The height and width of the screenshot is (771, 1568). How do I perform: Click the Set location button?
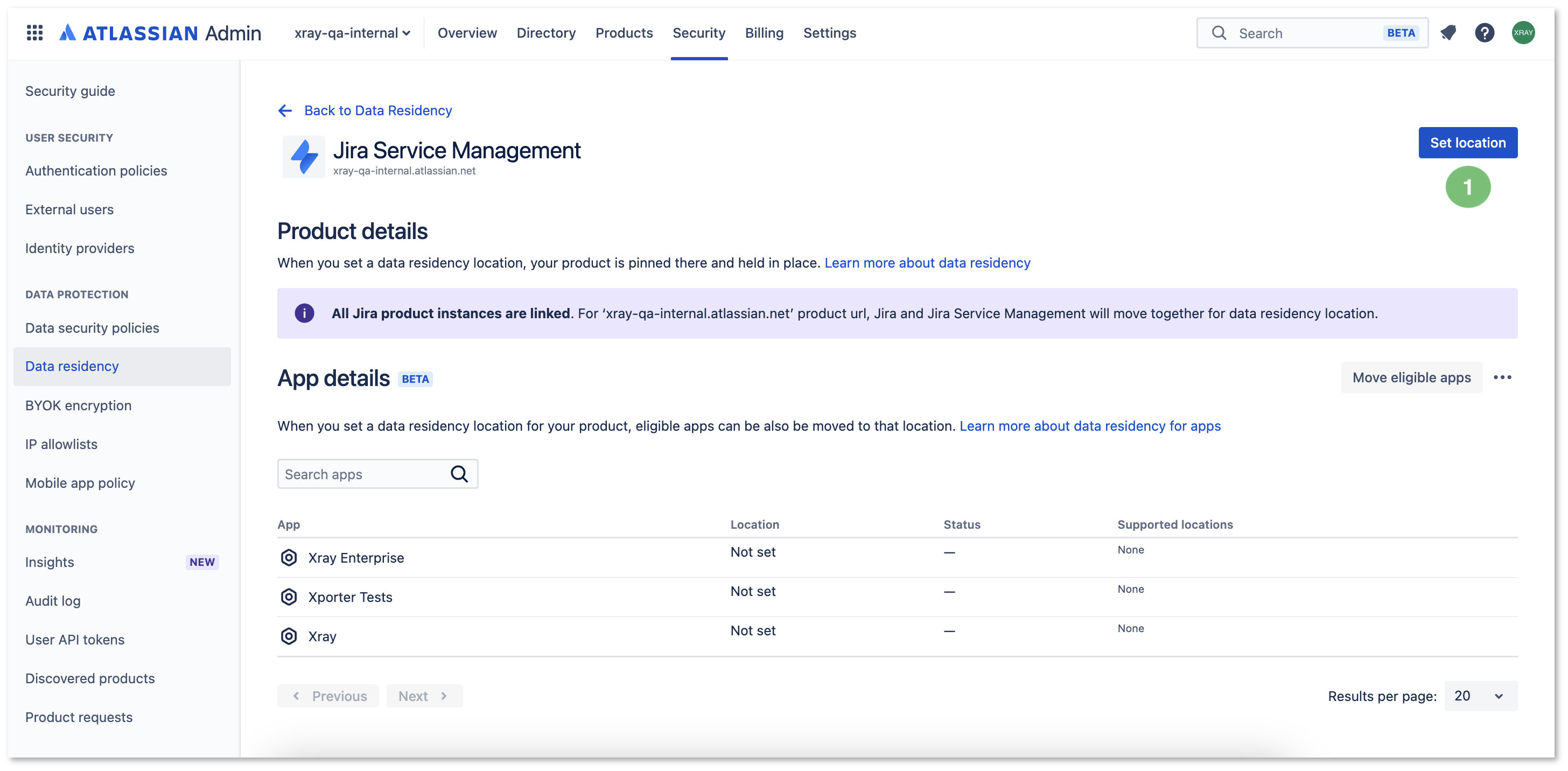point(1467,143)
